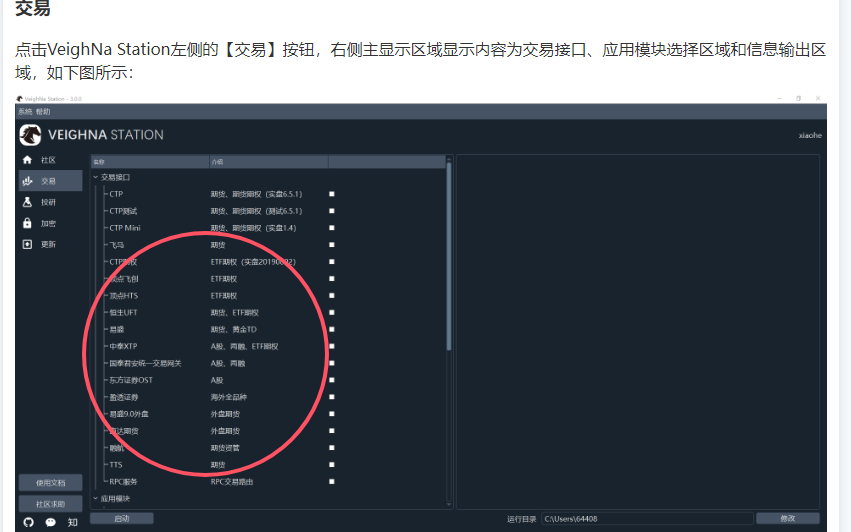Image resolution: width=851 pixels, height=532 pixels.
Task: Click the 介绍 column header
Action: (269, 162)
